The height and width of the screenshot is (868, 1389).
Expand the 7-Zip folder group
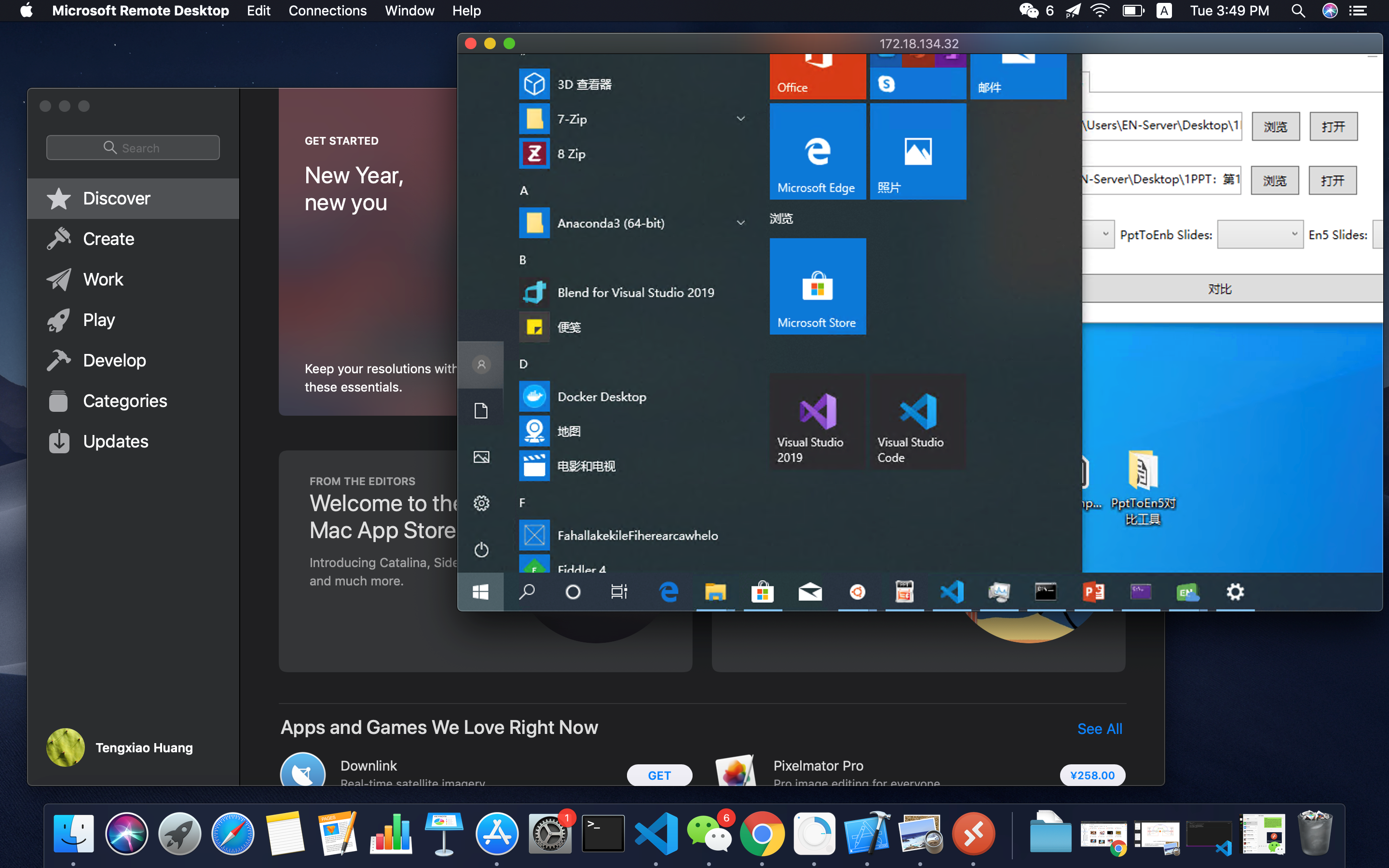click(740, 119)
